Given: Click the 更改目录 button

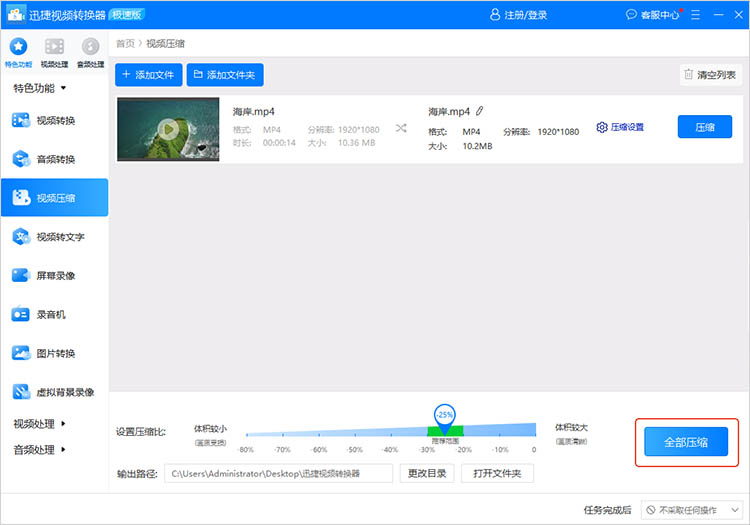Looking at the screenshot, I should [x=427, y=473].
